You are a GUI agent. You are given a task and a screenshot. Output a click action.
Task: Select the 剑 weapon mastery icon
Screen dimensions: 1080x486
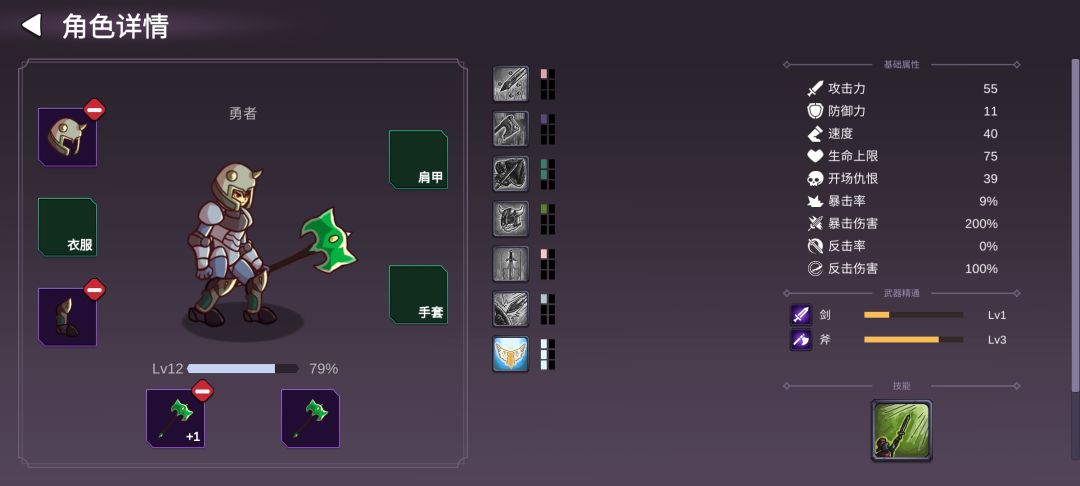point(801,315)
